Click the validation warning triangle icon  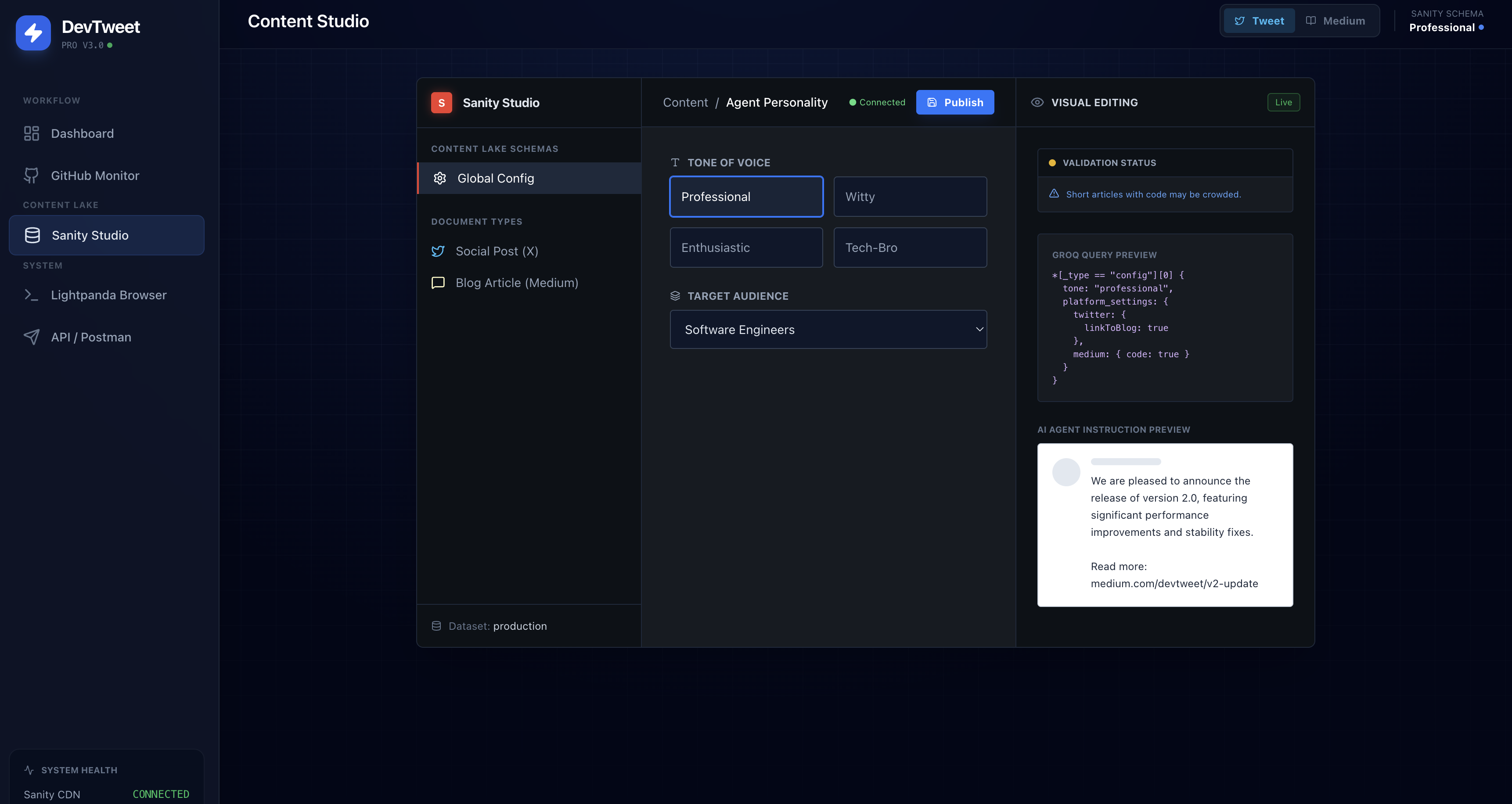click(1054, 194)
